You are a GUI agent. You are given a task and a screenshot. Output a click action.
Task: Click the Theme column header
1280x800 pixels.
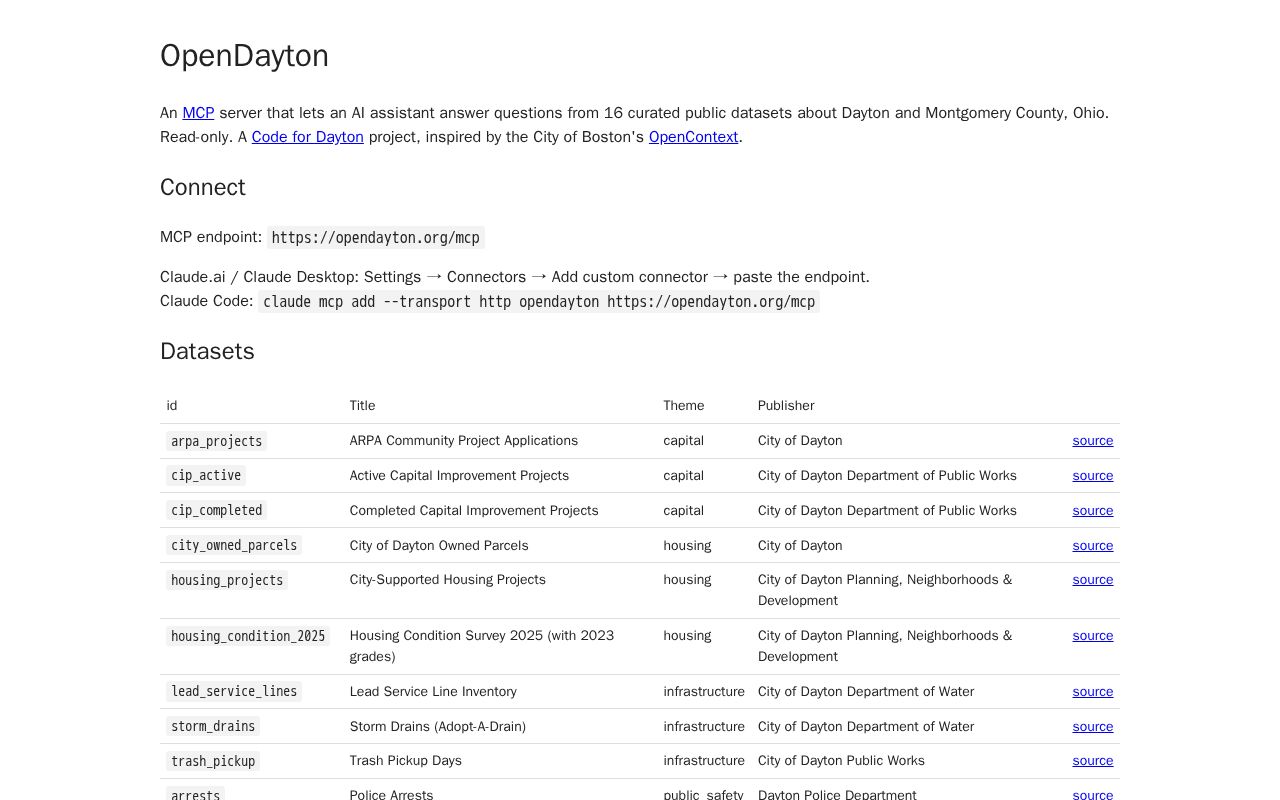coord(684,406)
